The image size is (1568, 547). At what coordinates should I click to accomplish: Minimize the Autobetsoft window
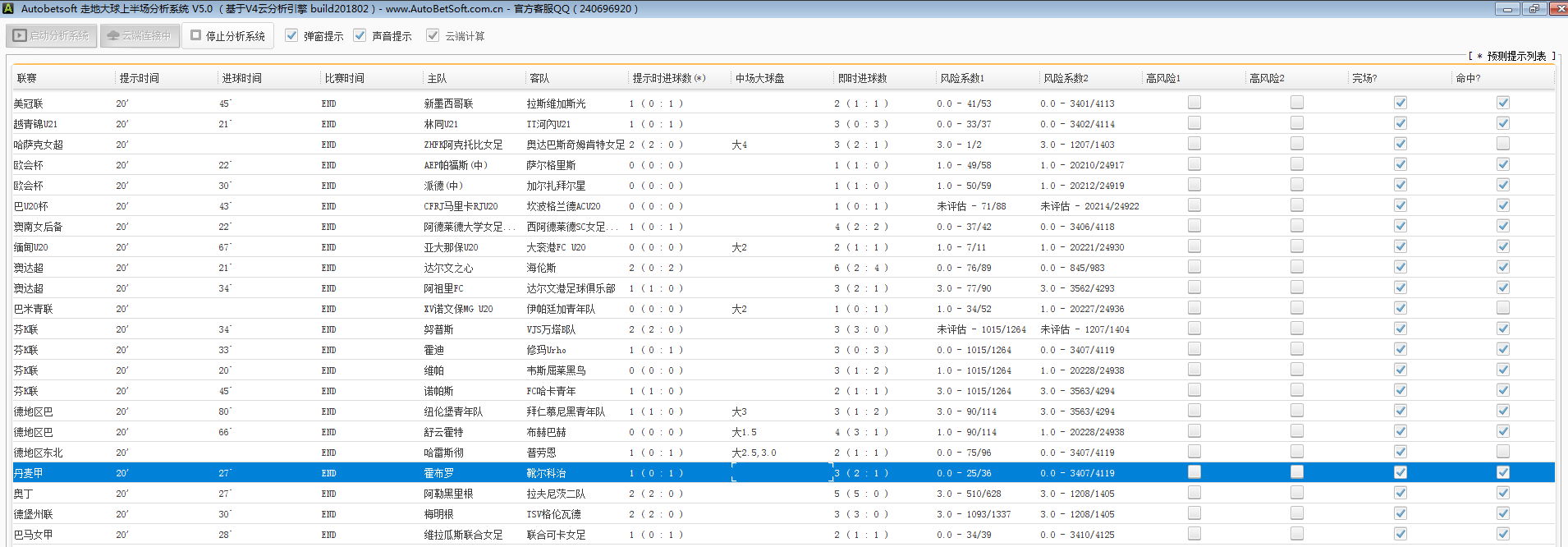click(x=1506, y=9)
